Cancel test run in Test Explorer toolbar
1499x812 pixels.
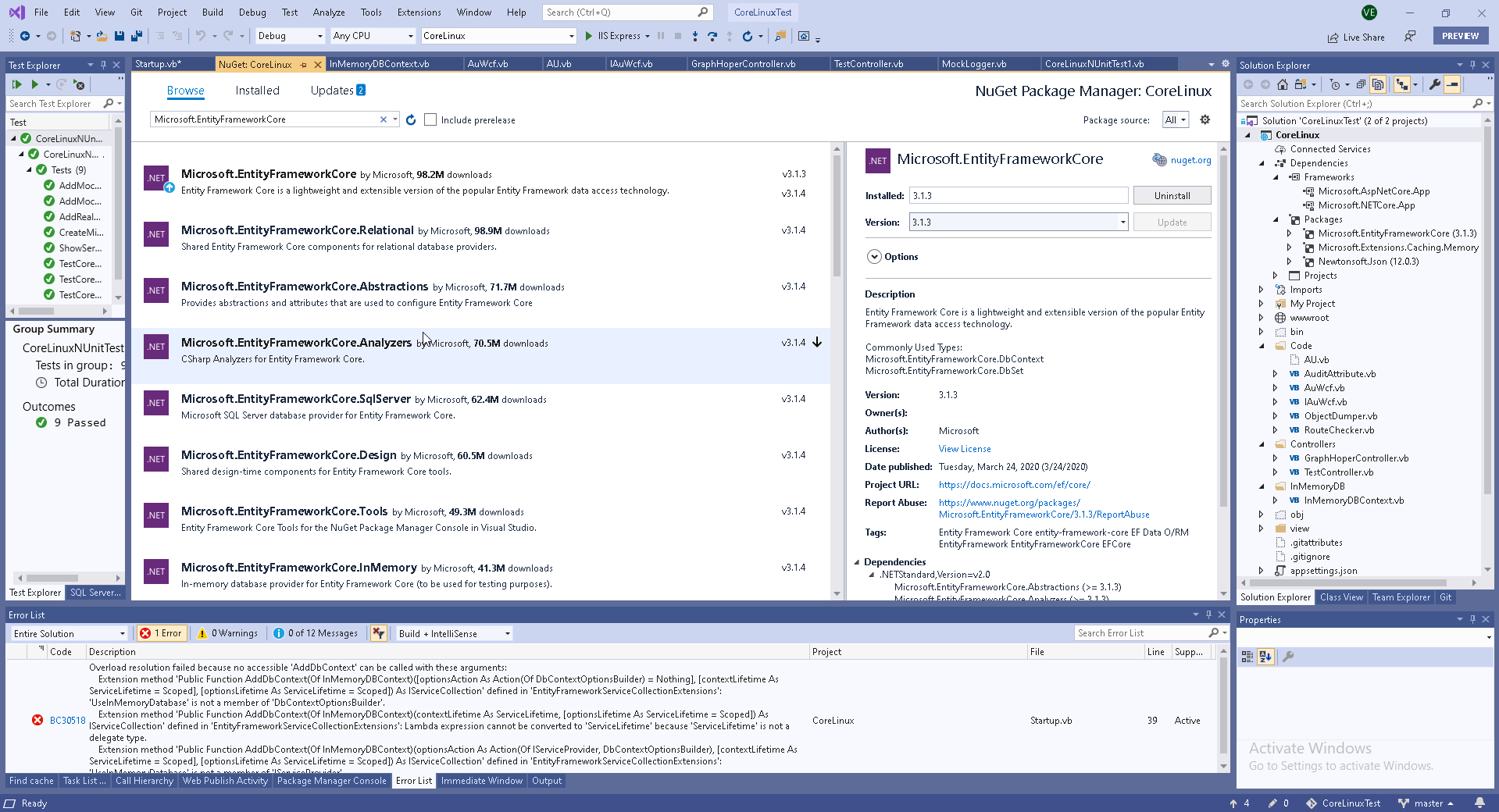pyautogui.click(x=79, y=84)
